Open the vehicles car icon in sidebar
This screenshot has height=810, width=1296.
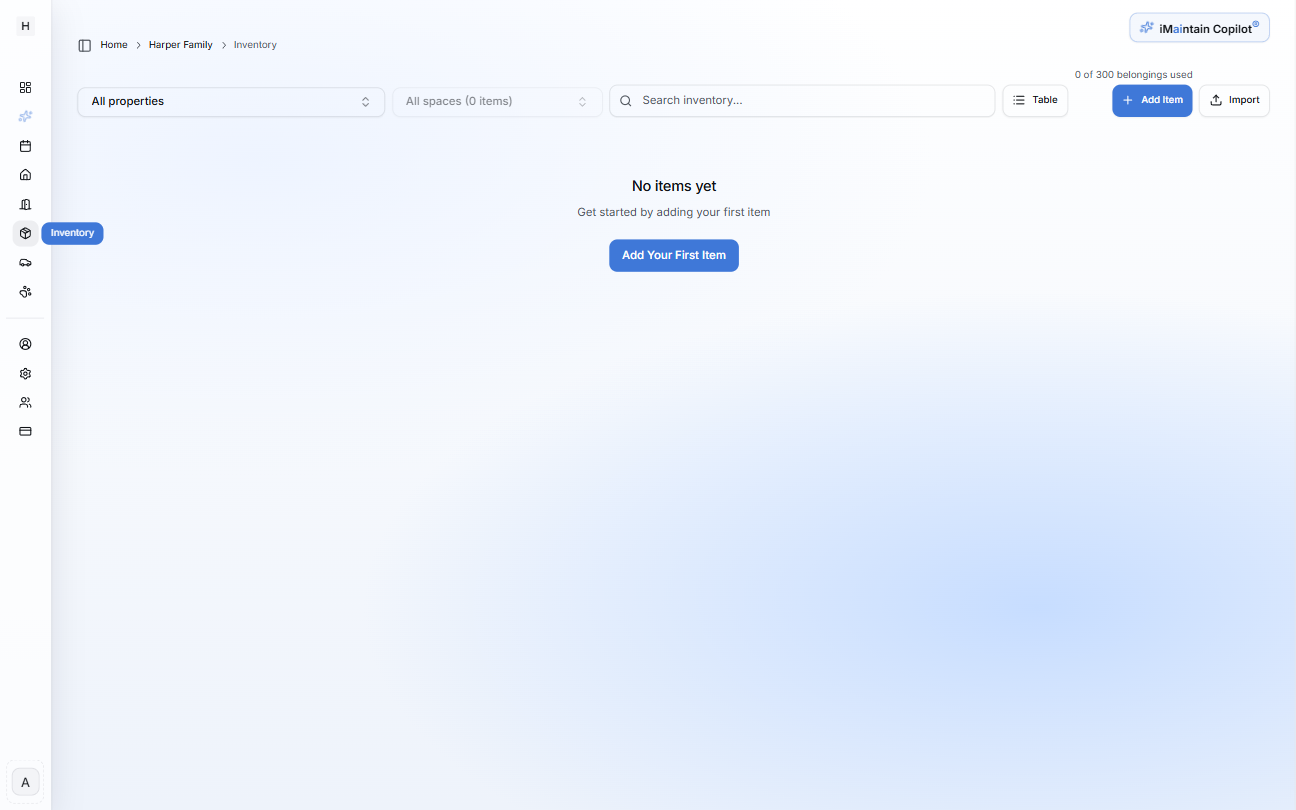[25, 263]
